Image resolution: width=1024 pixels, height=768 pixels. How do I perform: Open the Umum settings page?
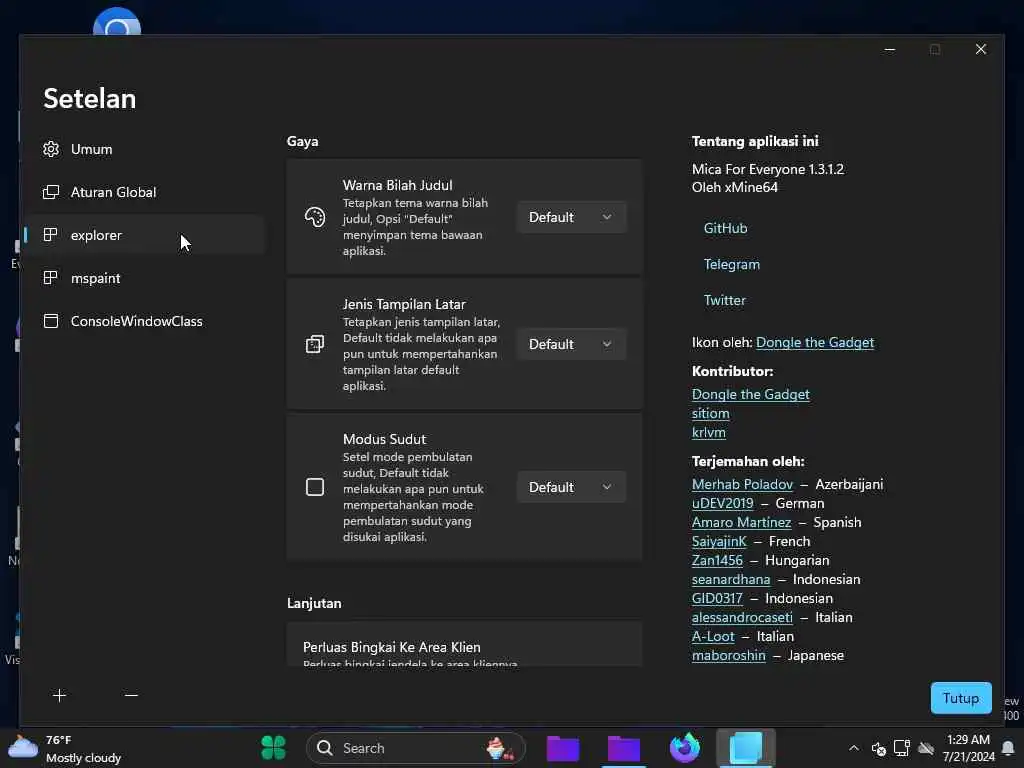tap(145, 150)
